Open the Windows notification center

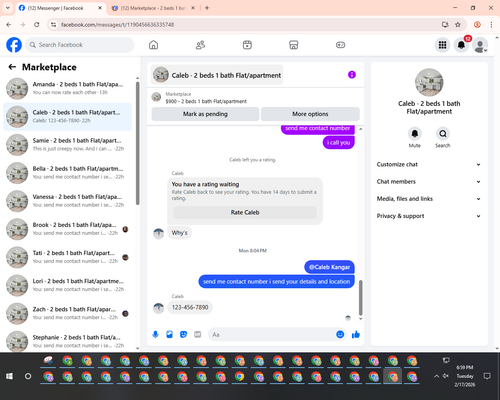[487, 376]
